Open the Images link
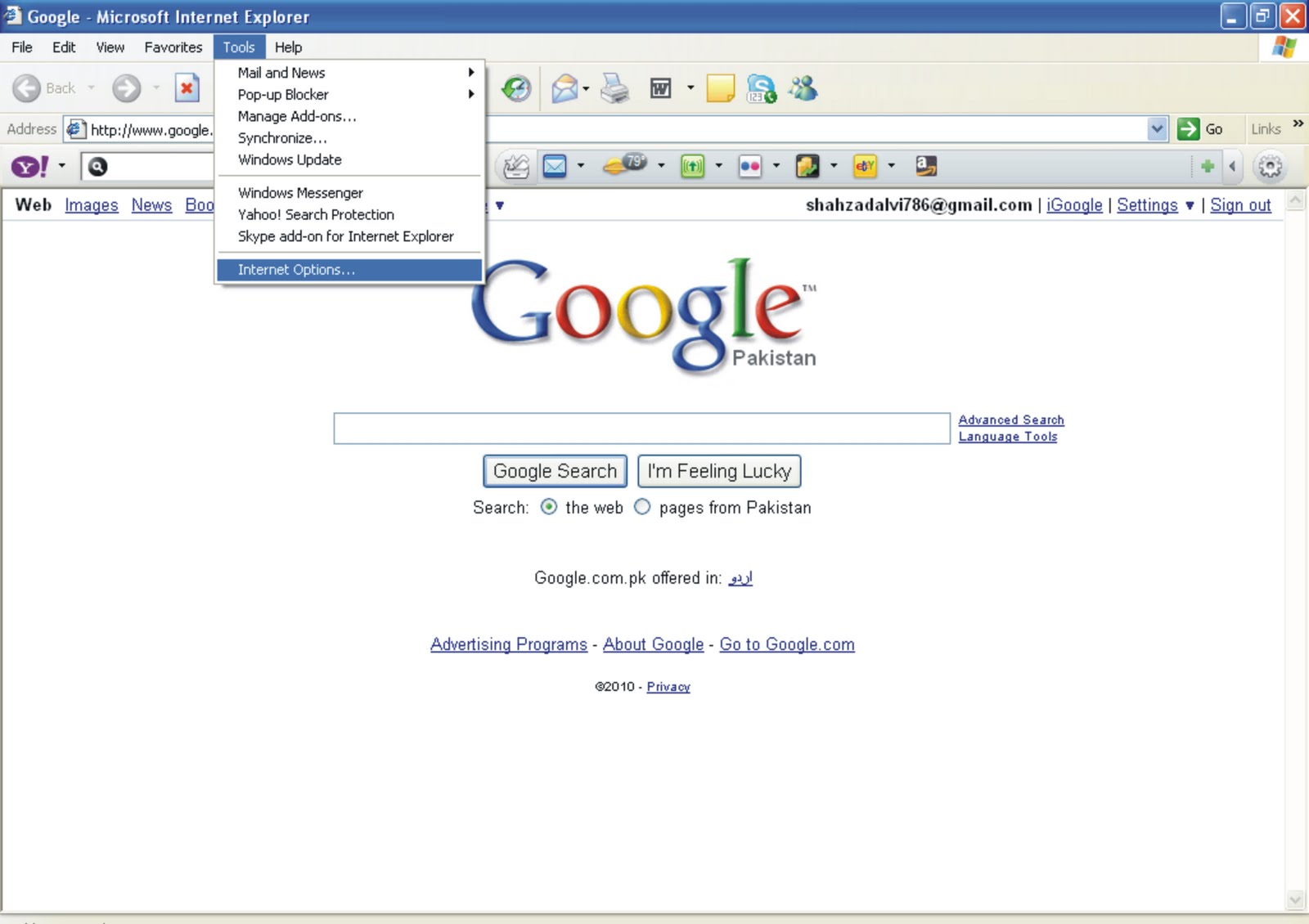The width and height of the screenshot is (1309, 924). pyautogui.click(x=92, y=205)
